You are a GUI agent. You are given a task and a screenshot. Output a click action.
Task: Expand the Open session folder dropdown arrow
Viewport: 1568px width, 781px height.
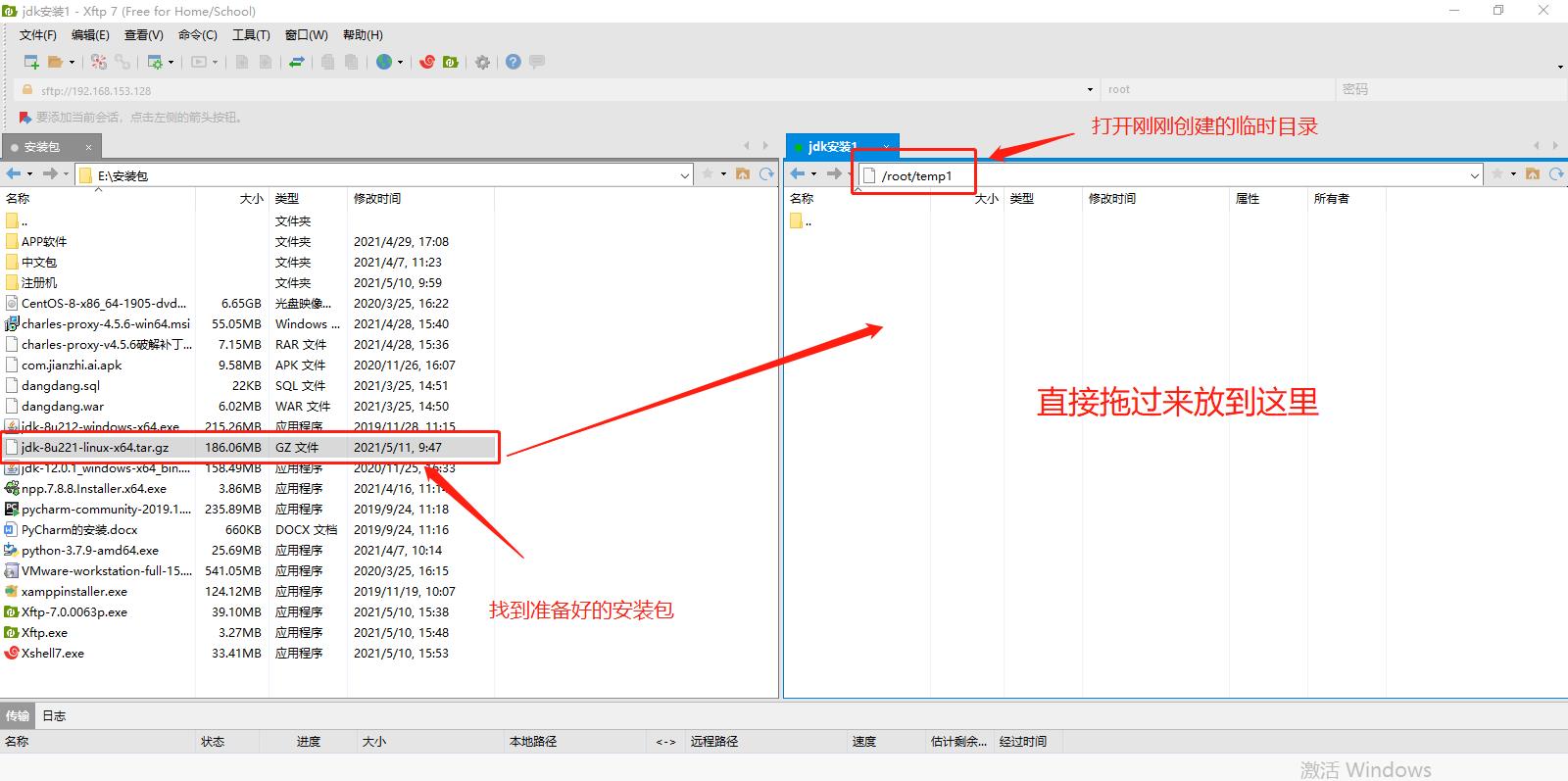point(72,63)
